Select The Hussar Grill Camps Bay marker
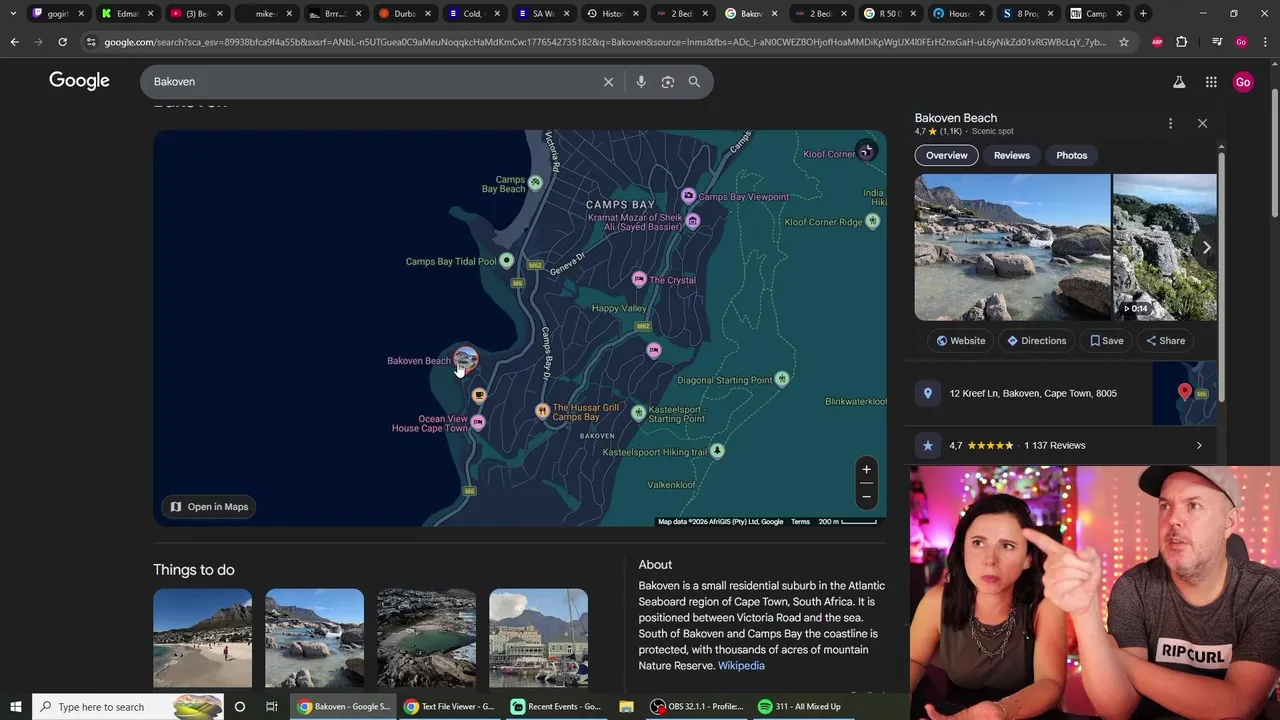1280x720 pixels. coord(542,410)
